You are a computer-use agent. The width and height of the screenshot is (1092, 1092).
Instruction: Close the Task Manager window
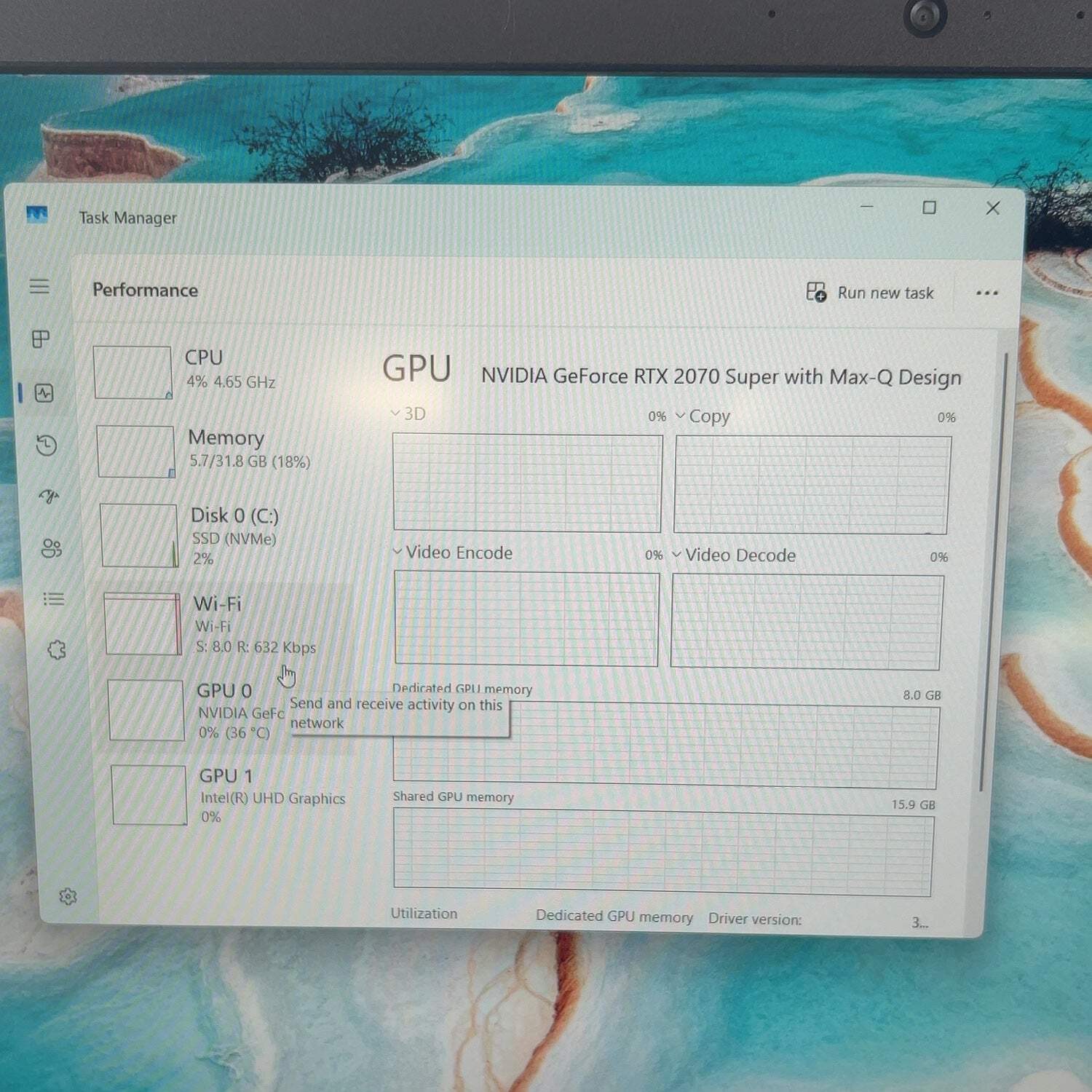992,208
